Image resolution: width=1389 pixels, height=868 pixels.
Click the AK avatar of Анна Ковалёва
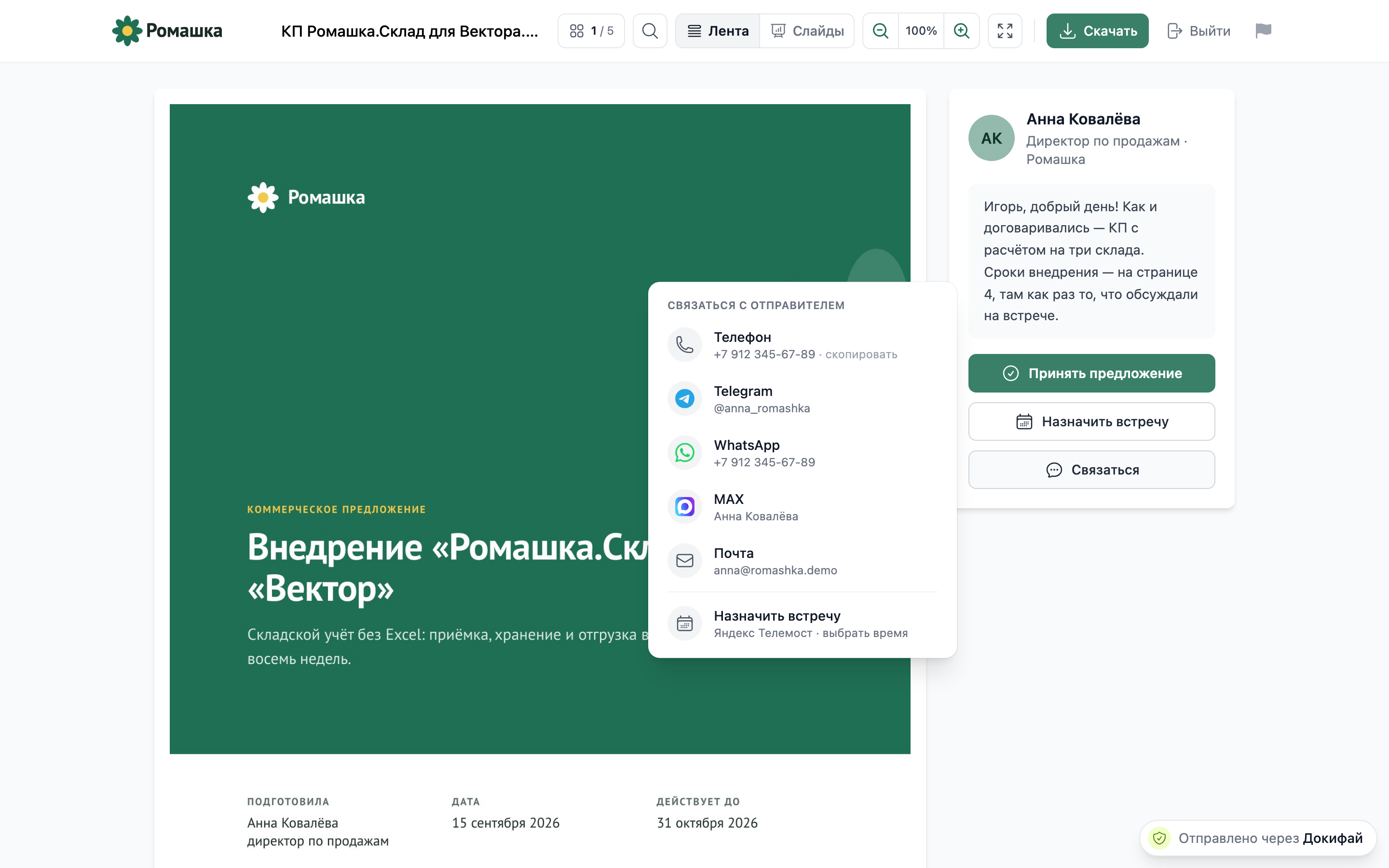991,138
